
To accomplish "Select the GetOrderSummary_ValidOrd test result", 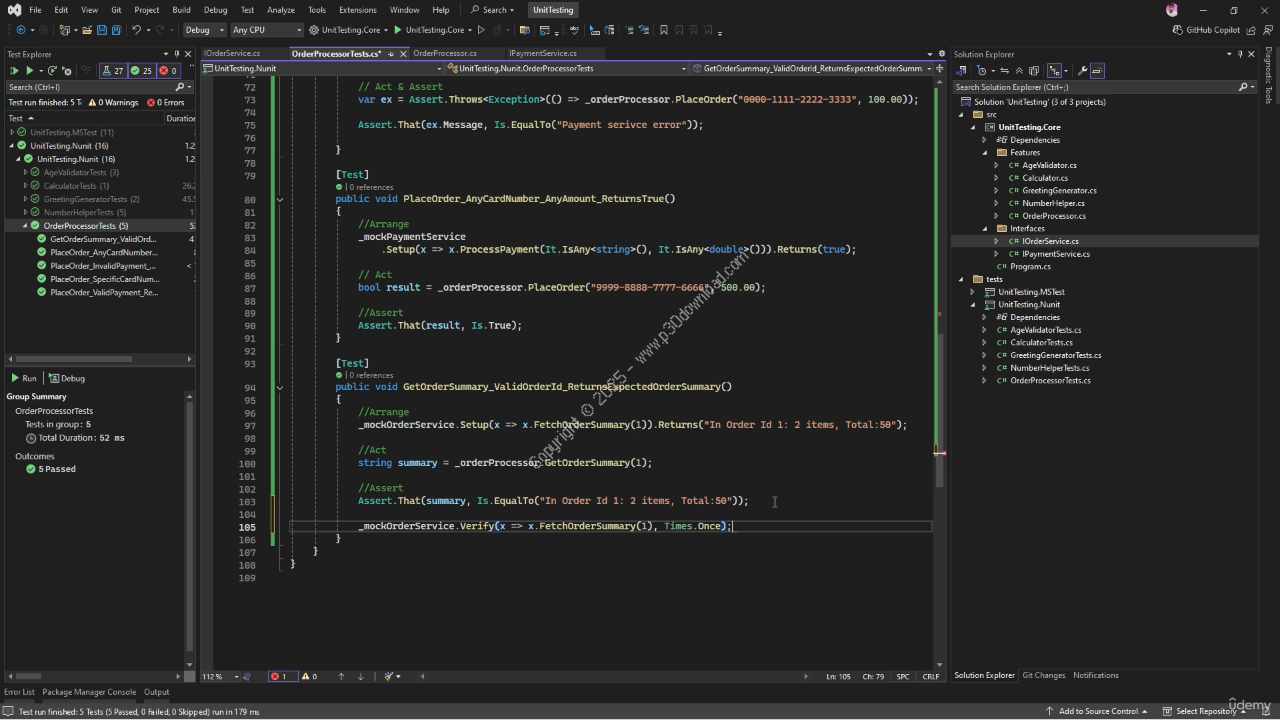I will click(x=103, y=239).
